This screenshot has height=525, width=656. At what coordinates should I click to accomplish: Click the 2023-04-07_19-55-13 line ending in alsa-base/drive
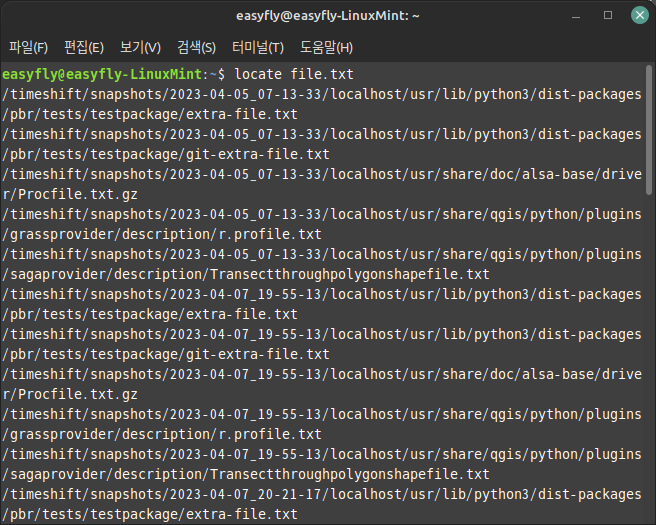[x=322, y=374]
